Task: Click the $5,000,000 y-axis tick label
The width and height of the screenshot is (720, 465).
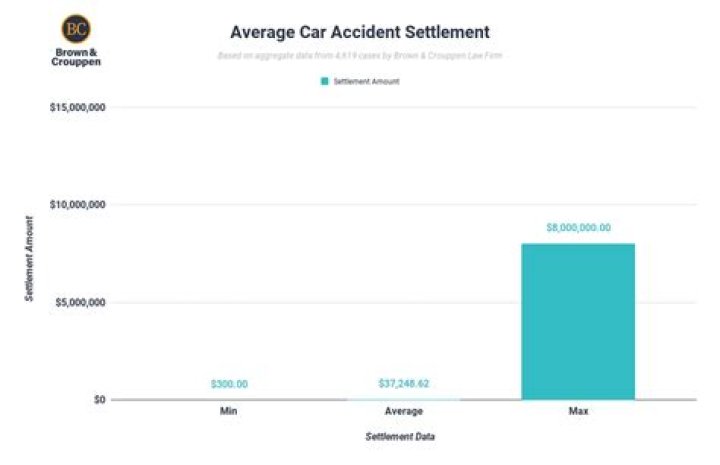Action: point(81,302)
